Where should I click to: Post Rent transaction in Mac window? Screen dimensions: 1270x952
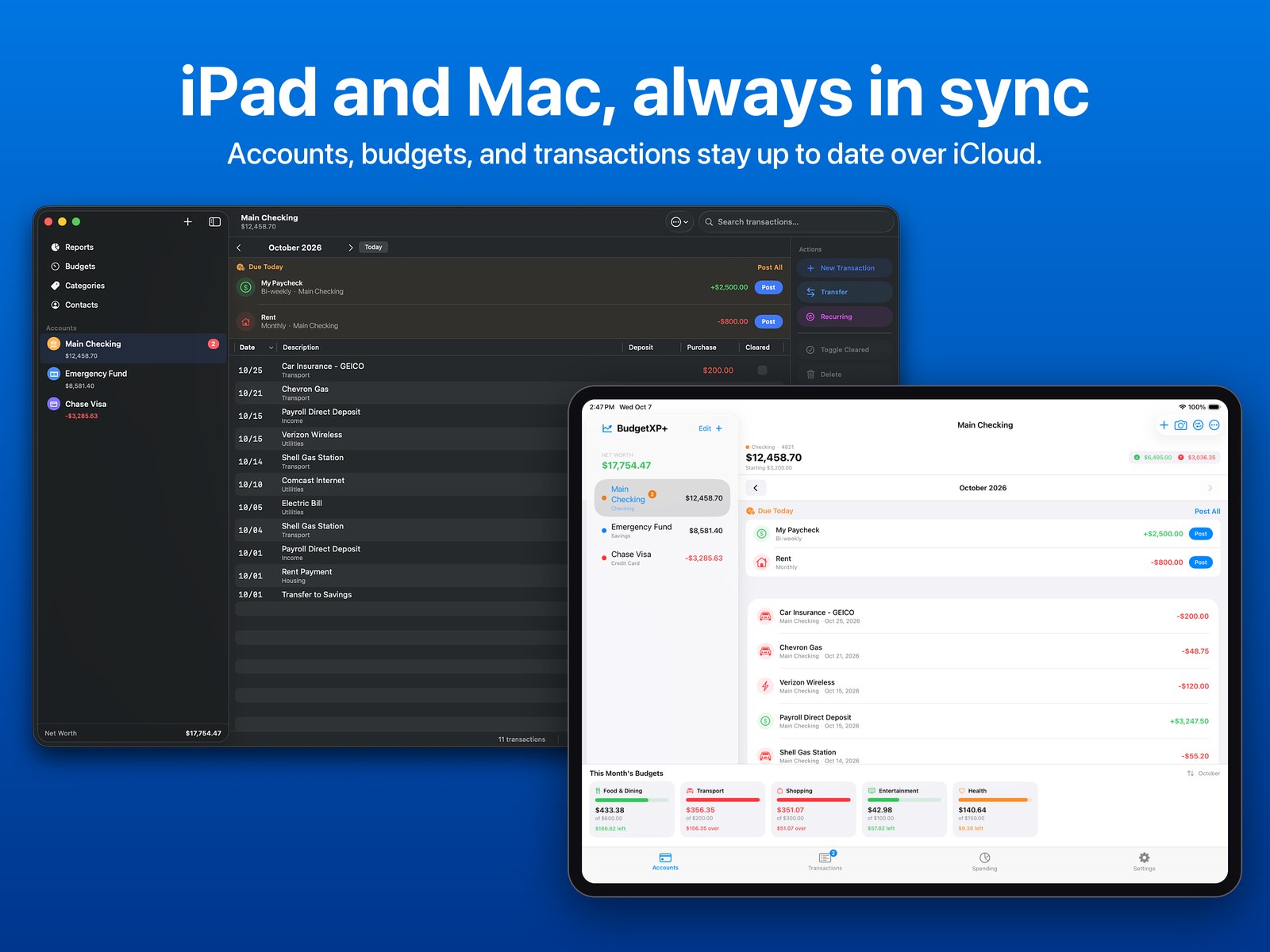(768, 321)
